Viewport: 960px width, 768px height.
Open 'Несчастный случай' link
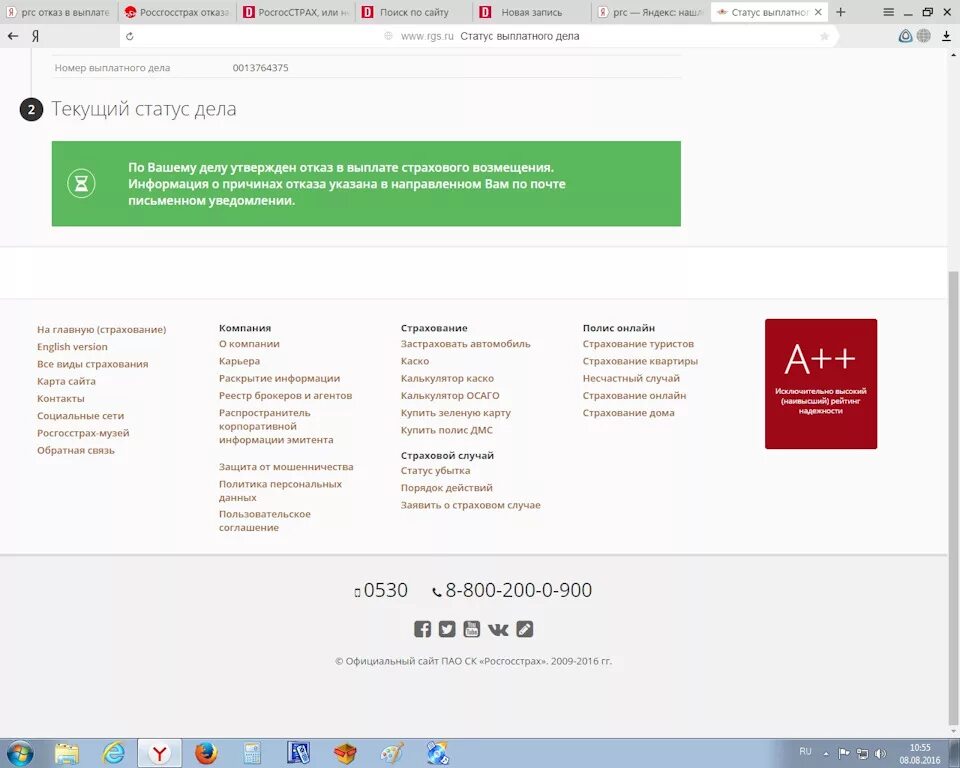(631, 378)
